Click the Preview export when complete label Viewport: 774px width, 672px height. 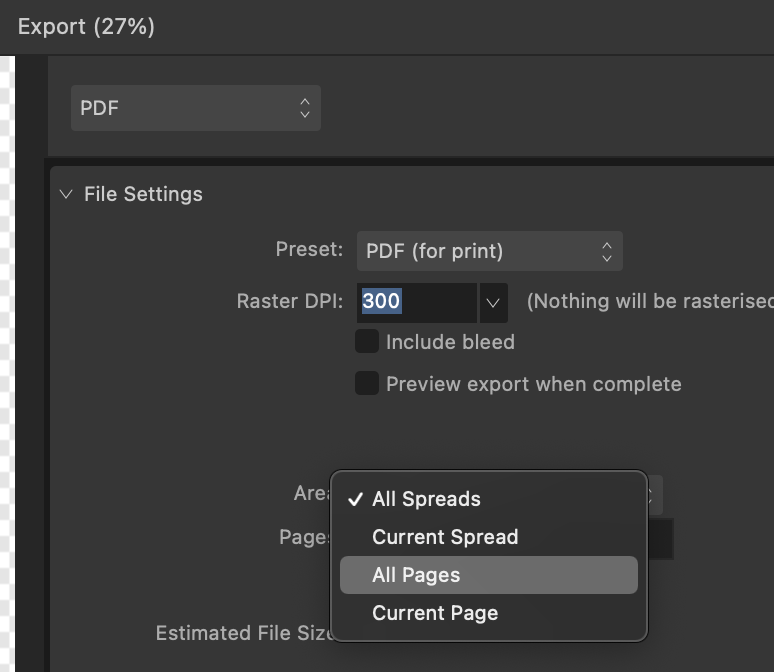coord(534,384)
